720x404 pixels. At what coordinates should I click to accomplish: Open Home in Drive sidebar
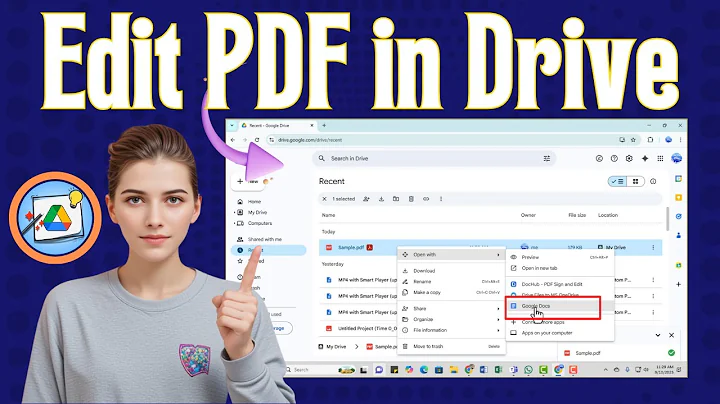(254, 202)
